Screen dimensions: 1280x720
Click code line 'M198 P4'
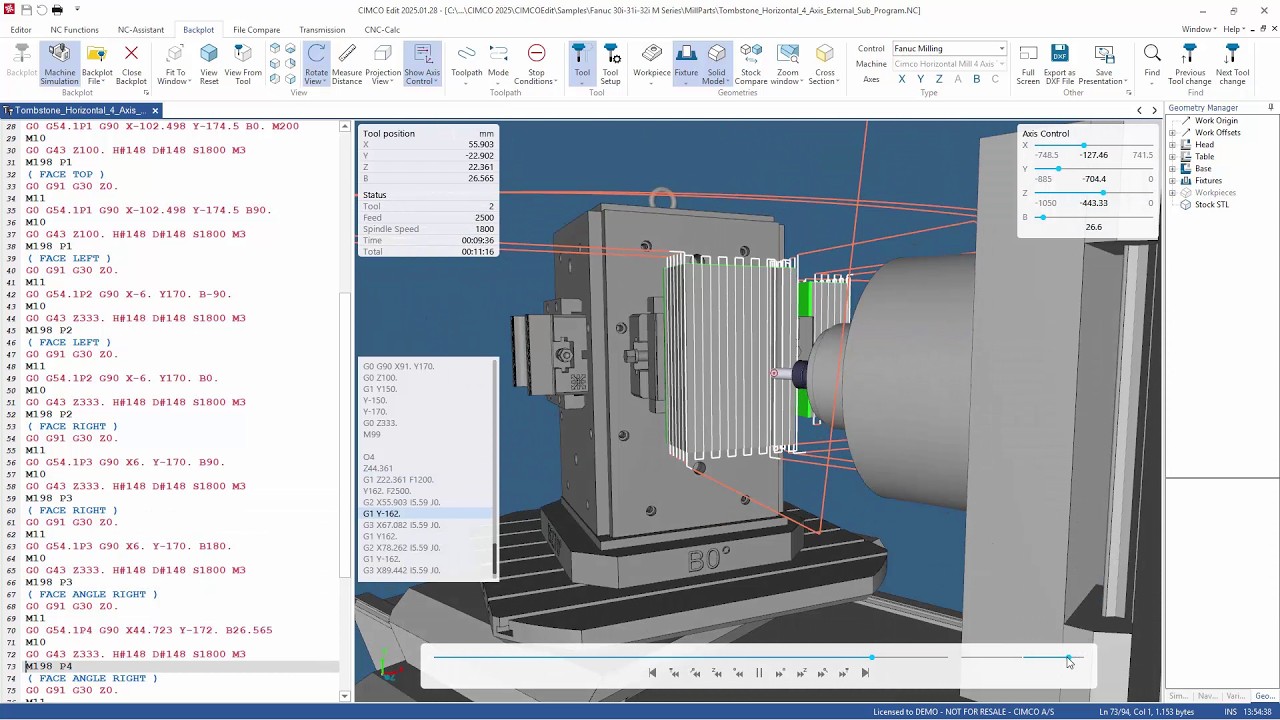click(x=48, y=666)
